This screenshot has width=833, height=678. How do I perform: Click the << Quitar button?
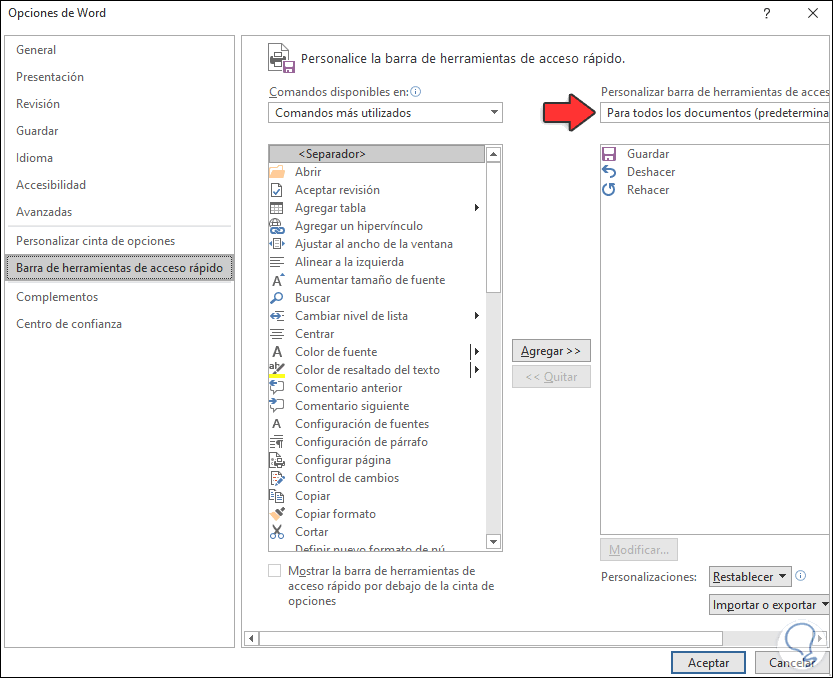(551, 377)
